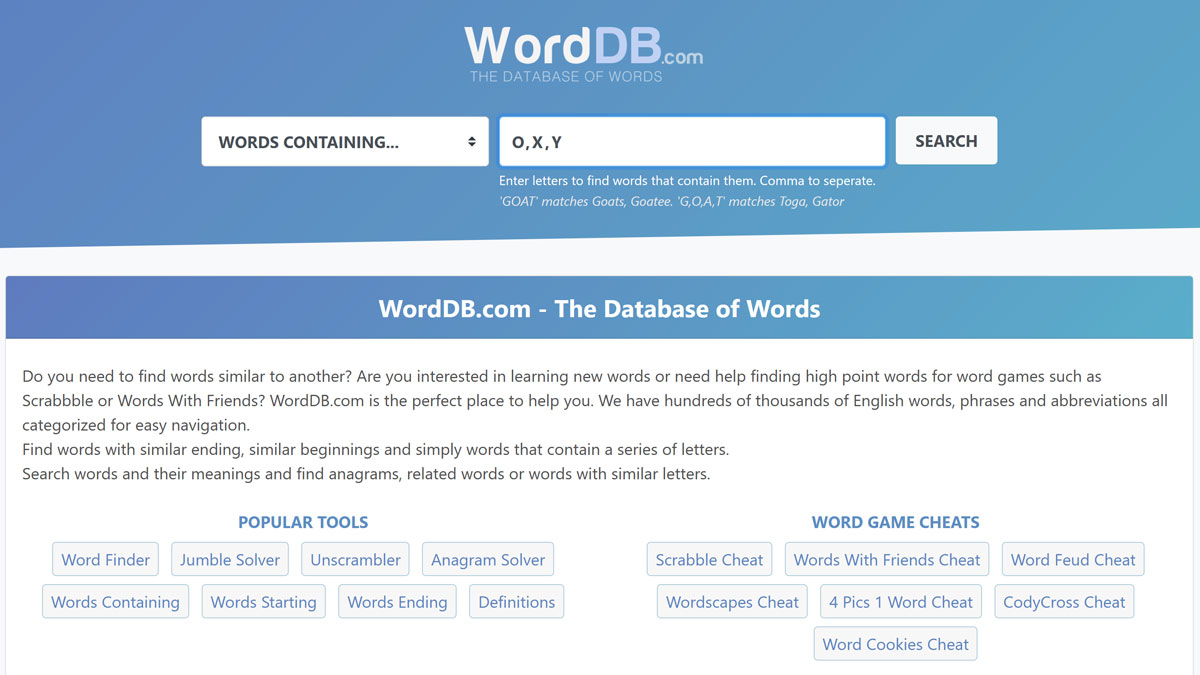
Task: Open the Words Starting tool
Action: (264, 602)
